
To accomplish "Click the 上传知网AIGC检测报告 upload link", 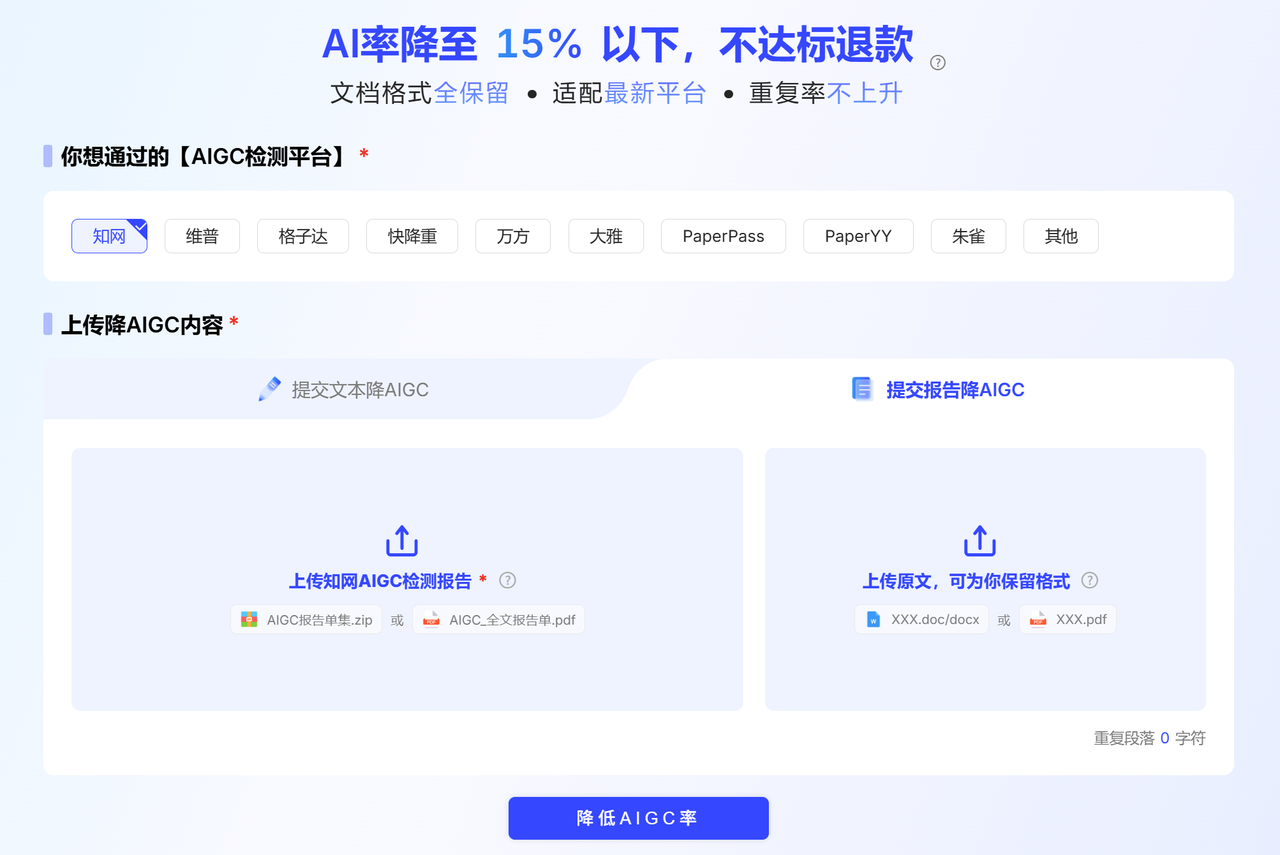I will click(x=380, y=581).
